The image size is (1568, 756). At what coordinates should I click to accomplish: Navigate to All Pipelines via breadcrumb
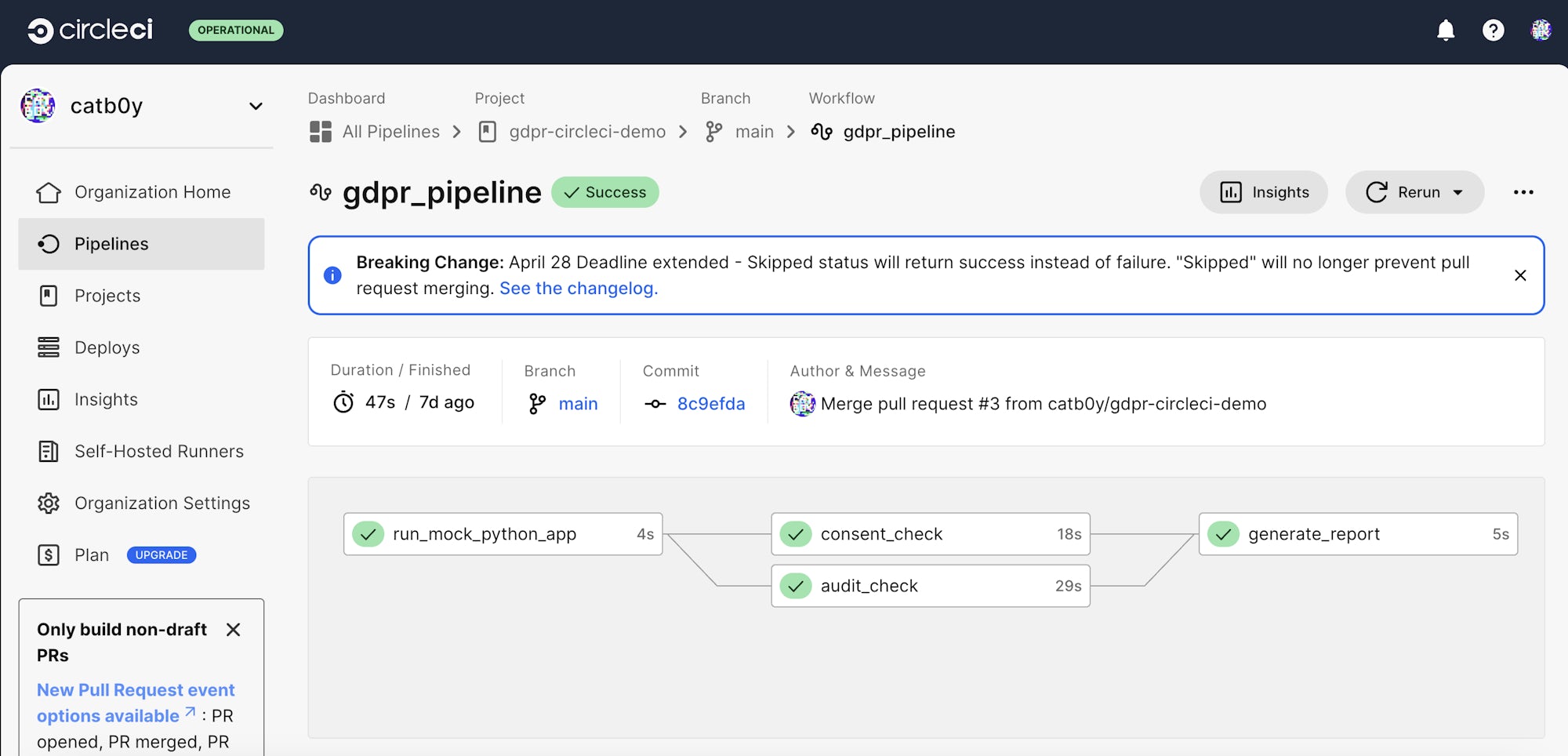(390, 132)
